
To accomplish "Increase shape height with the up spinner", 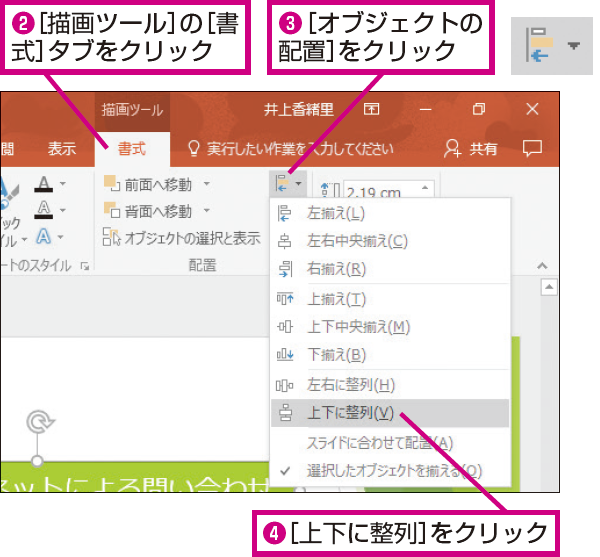I will tap(425, 188).
